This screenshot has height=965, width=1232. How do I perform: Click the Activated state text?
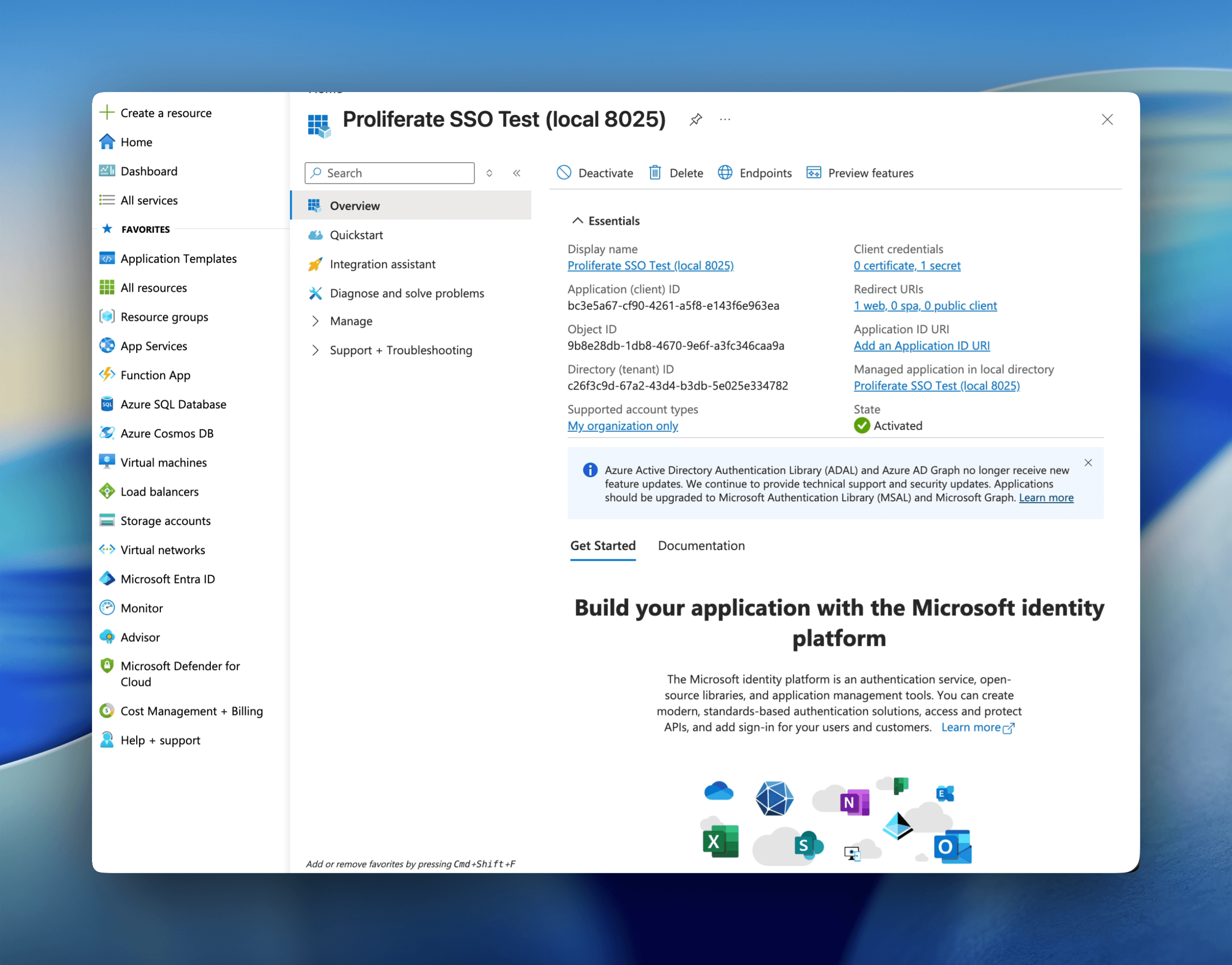click(x=897, y=425)
